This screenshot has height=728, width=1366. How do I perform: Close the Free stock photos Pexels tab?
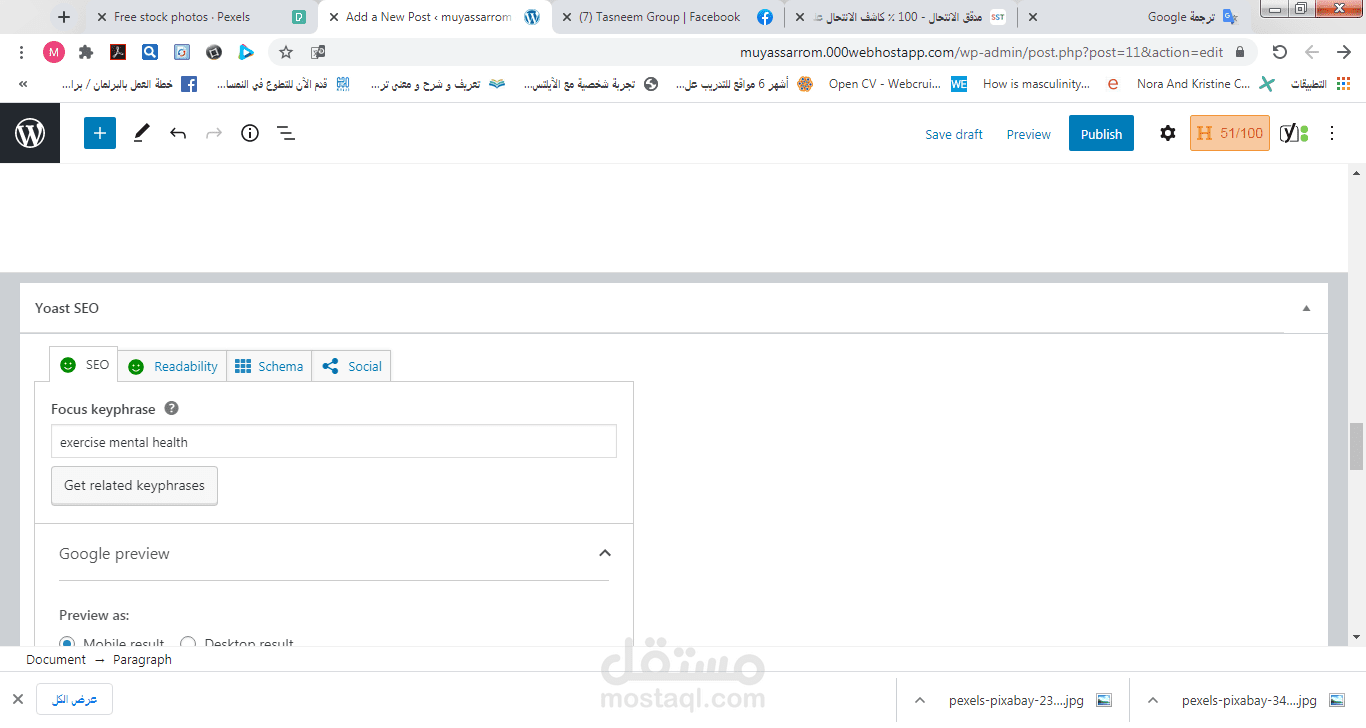102,17
